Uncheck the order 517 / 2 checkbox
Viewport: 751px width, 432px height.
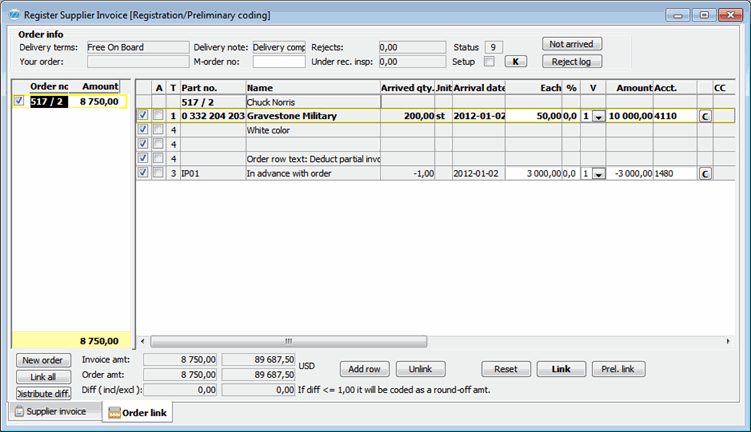pyautogui.click(x=19, y=101)
